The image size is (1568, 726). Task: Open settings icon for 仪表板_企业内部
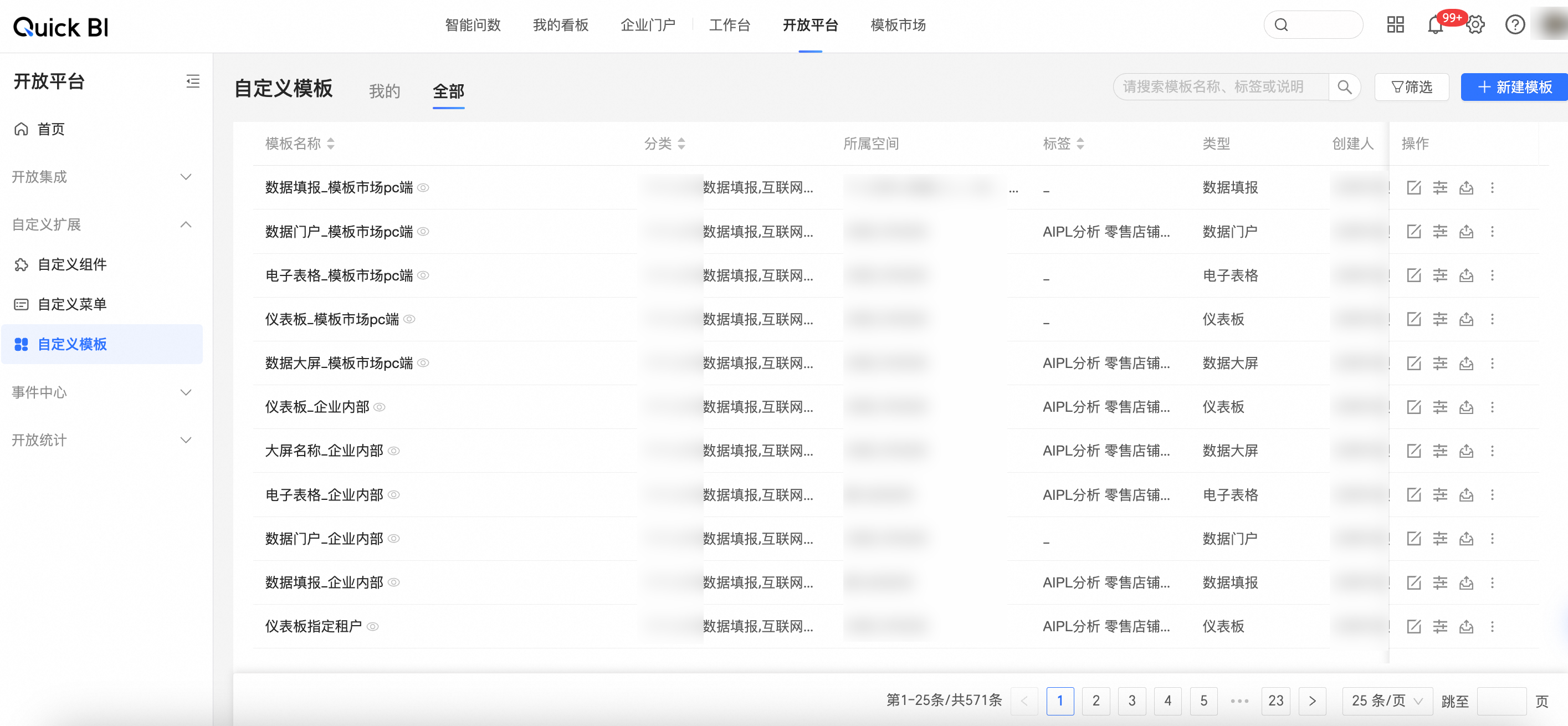[1440, 407]
